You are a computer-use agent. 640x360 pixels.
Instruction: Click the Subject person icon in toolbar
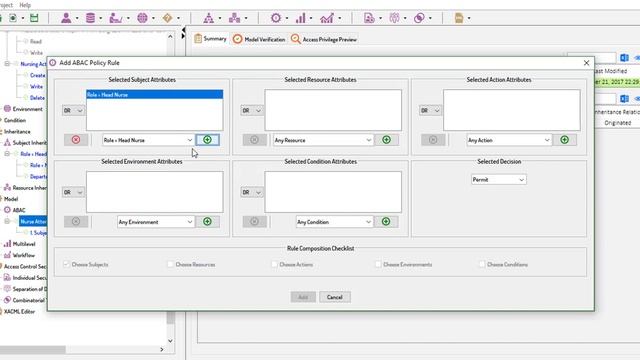point(66,18)
